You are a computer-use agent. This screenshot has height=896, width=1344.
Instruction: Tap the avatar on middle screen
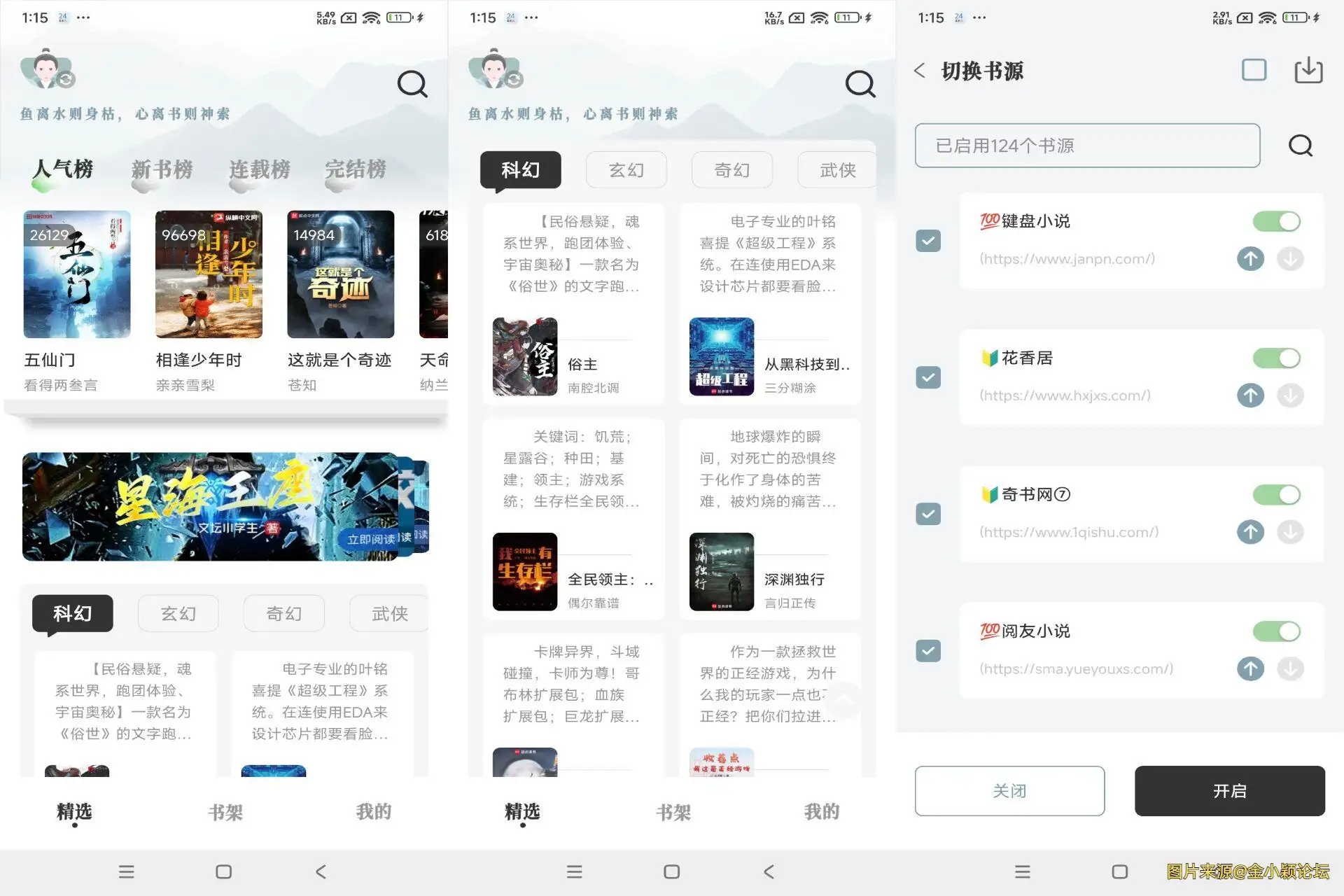click(495, 69)
